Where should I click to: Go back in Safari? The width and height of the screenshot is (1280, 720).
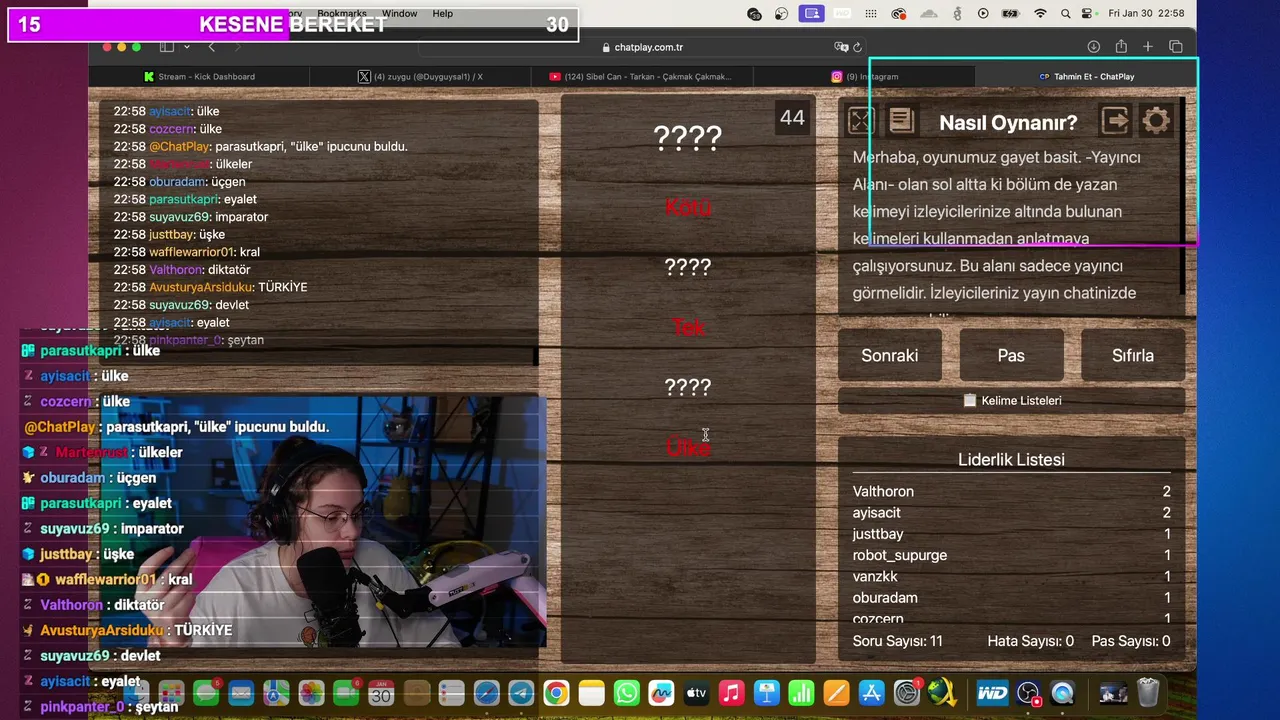coord(211,47)
